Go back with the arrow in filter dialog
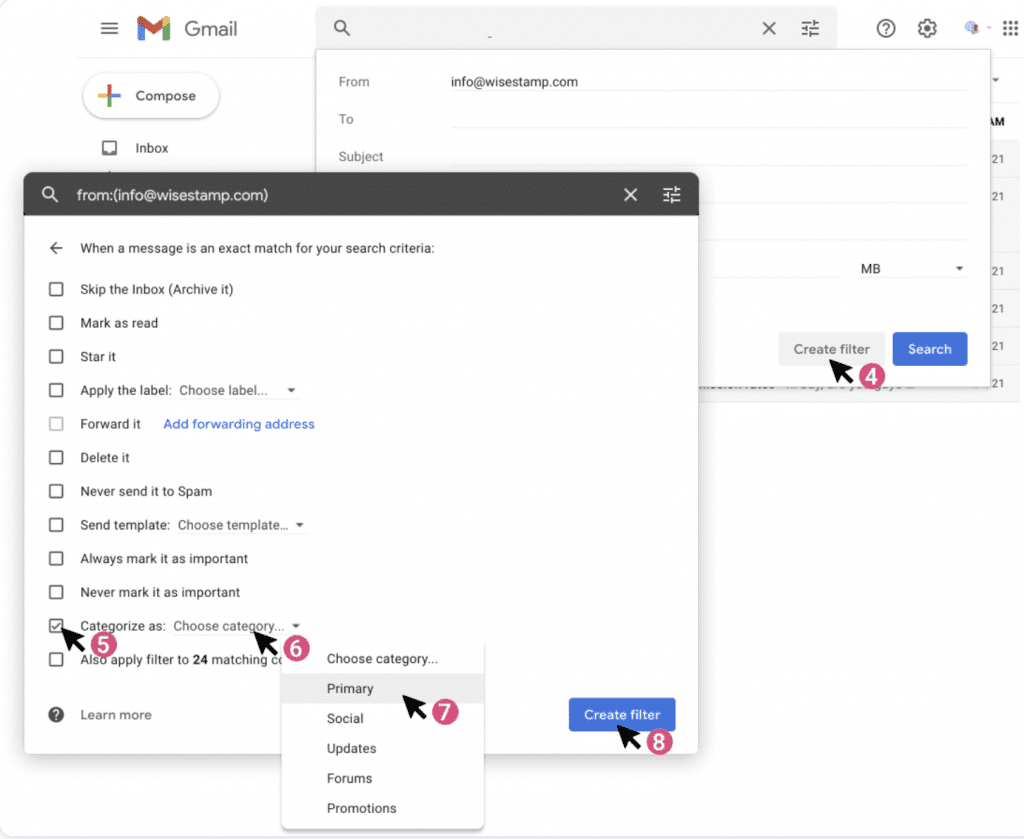Viewport: 1024px width, 839px height. (x=56, y=248)
